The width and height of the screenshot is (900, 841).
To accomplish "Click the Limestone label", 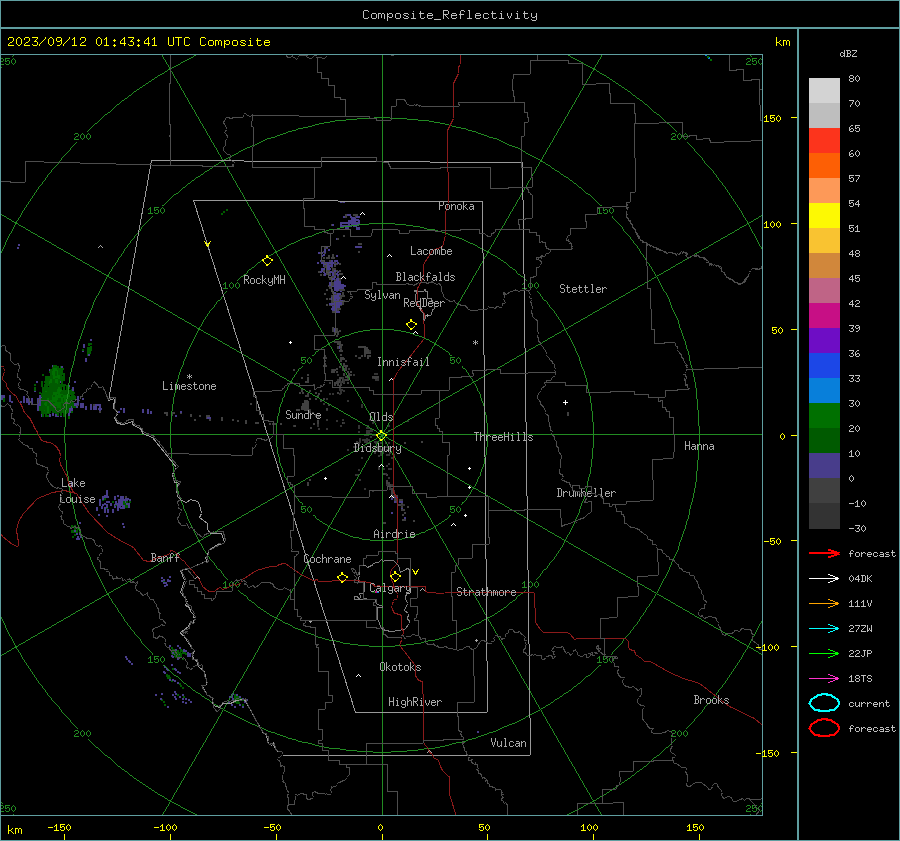I will (189, 386).
